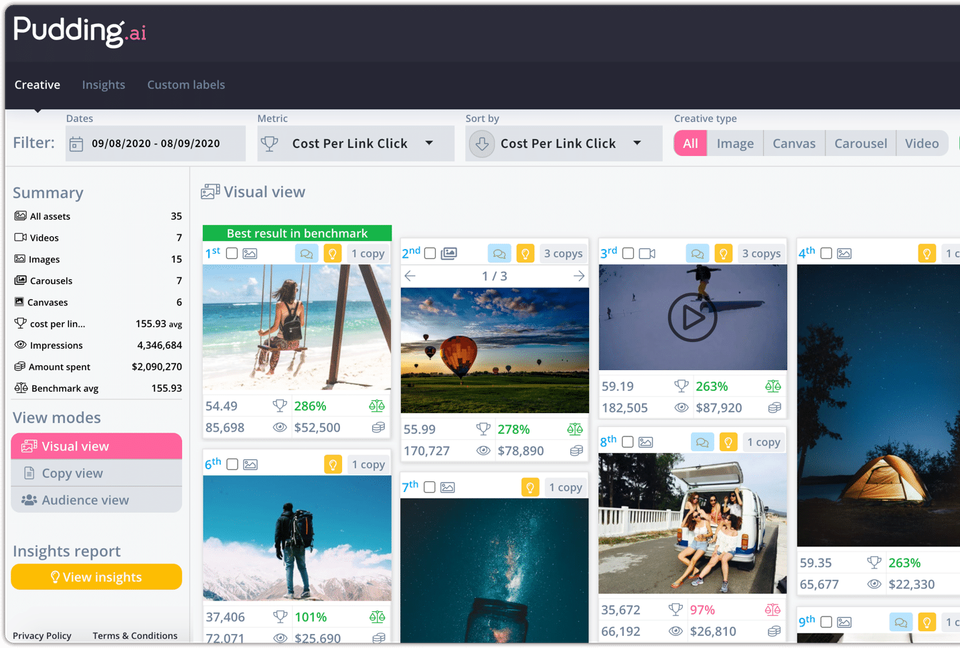This screenshot has width=960, height=648.
Task: Select the lightbulb insight icon on the second card
Action: (x=525, y=253)
